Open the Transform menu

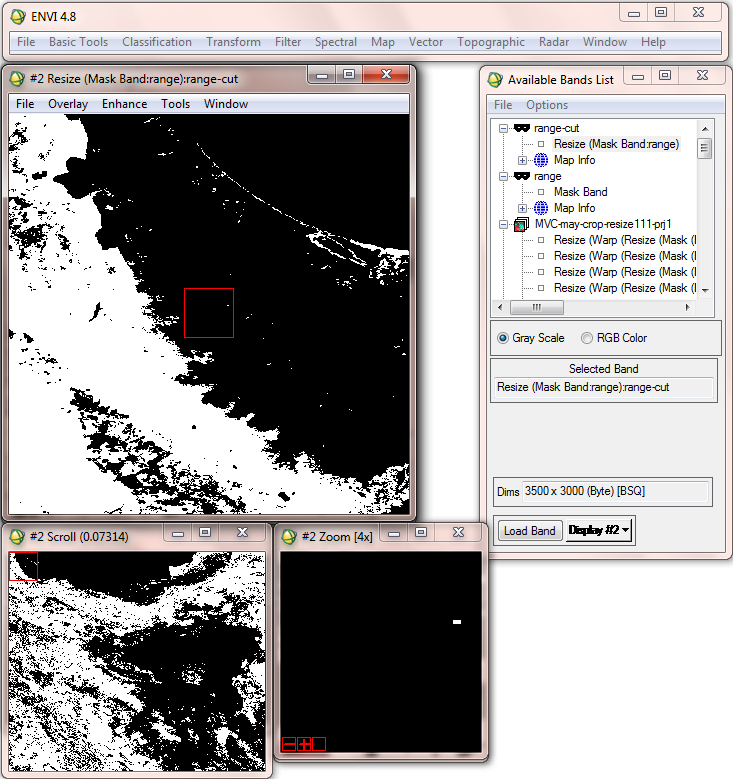tap(233, 42)
